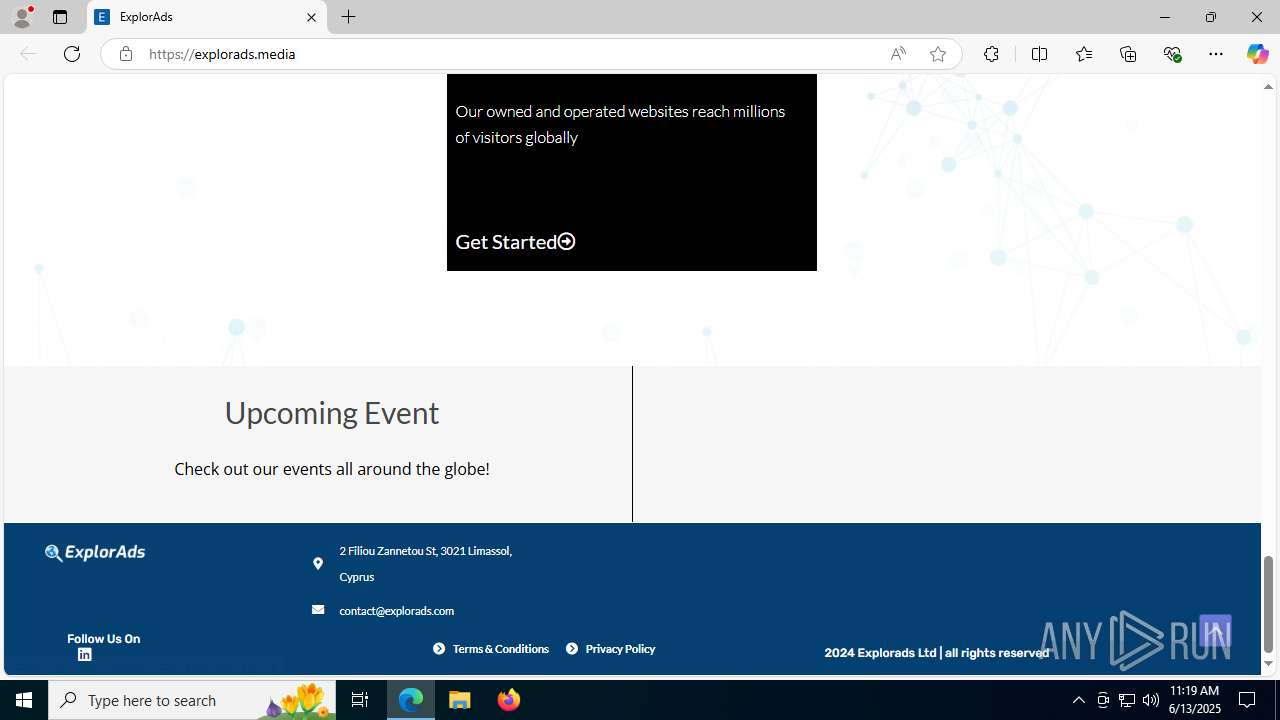The width and height of the screenshot is (1280, 720).
Task: Activate Read aloud icon
Action: (x=898, y=54)
